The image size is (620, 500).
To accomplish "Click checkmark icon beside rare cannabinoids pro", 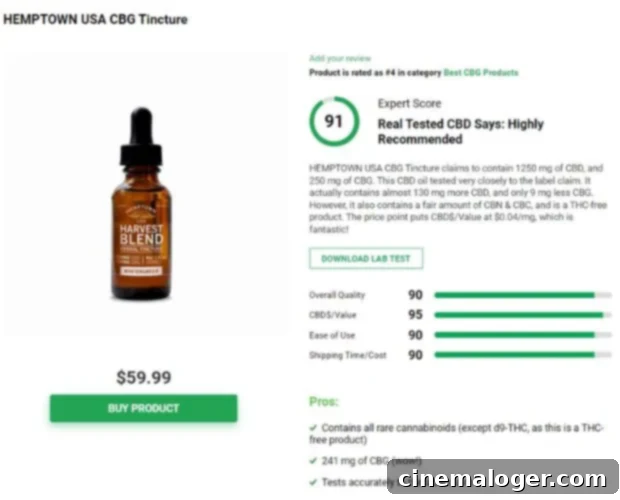I will tap(314, 427).
